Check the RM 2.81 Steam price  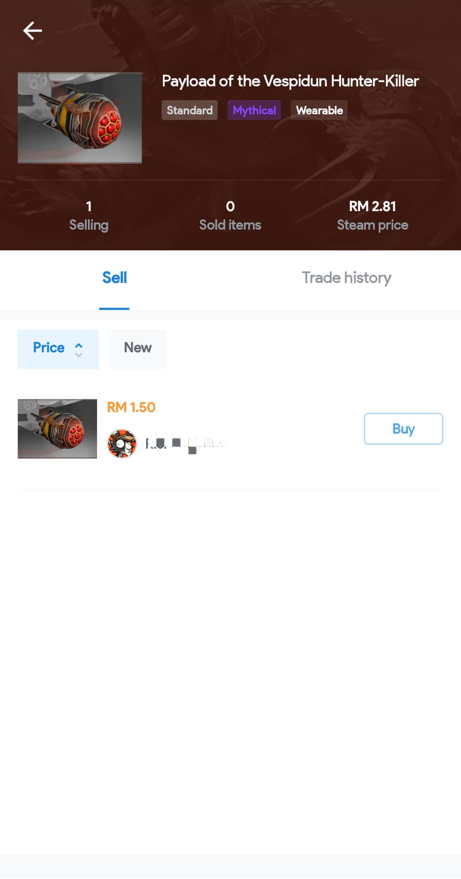click(x=372, y=206)
